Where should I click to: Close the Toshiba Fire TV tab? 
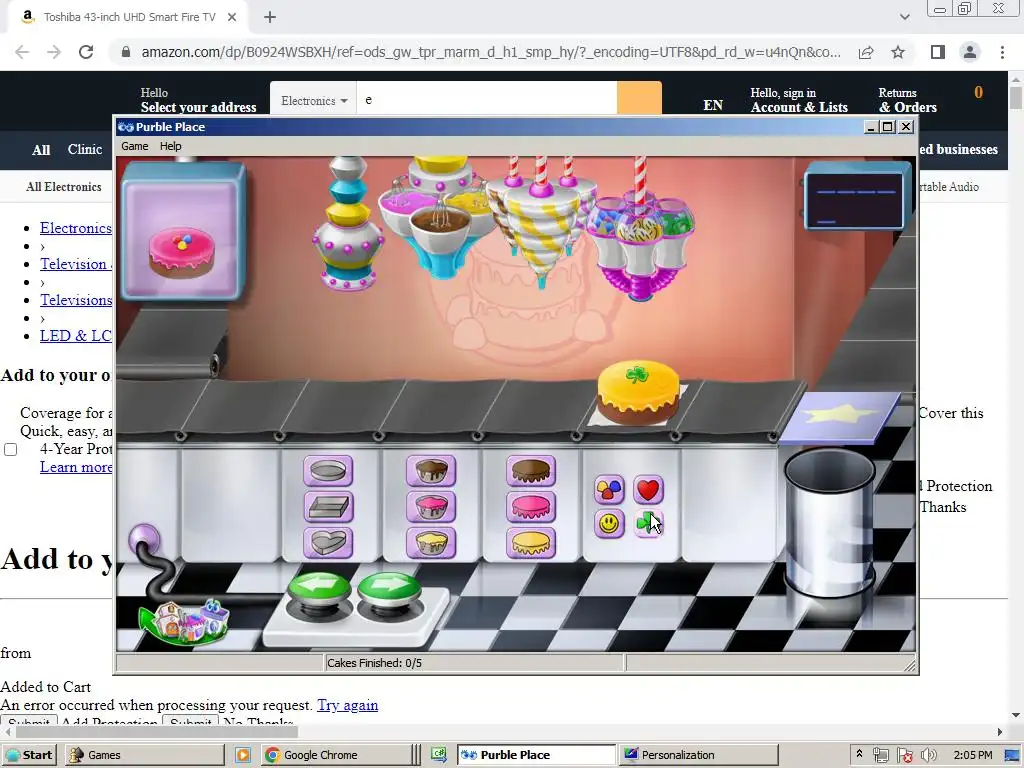pos(232,17)
